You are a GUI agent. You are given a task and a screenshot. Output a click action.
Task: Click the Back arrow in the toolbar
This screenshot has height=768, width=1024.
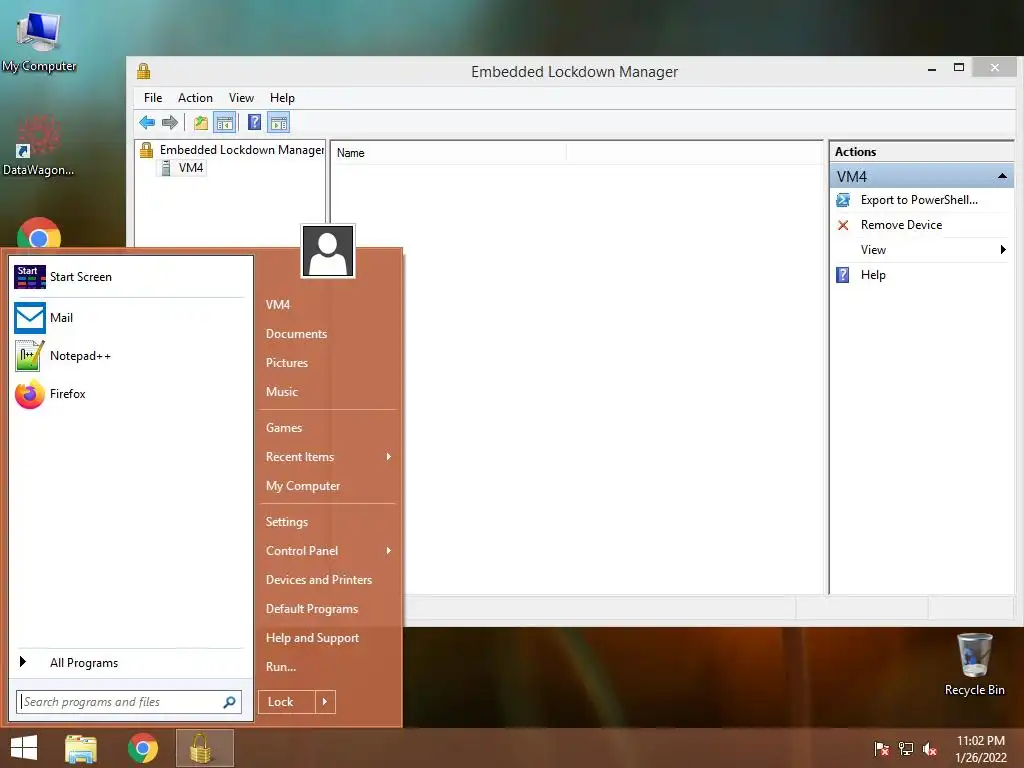[x=147, y=122]
